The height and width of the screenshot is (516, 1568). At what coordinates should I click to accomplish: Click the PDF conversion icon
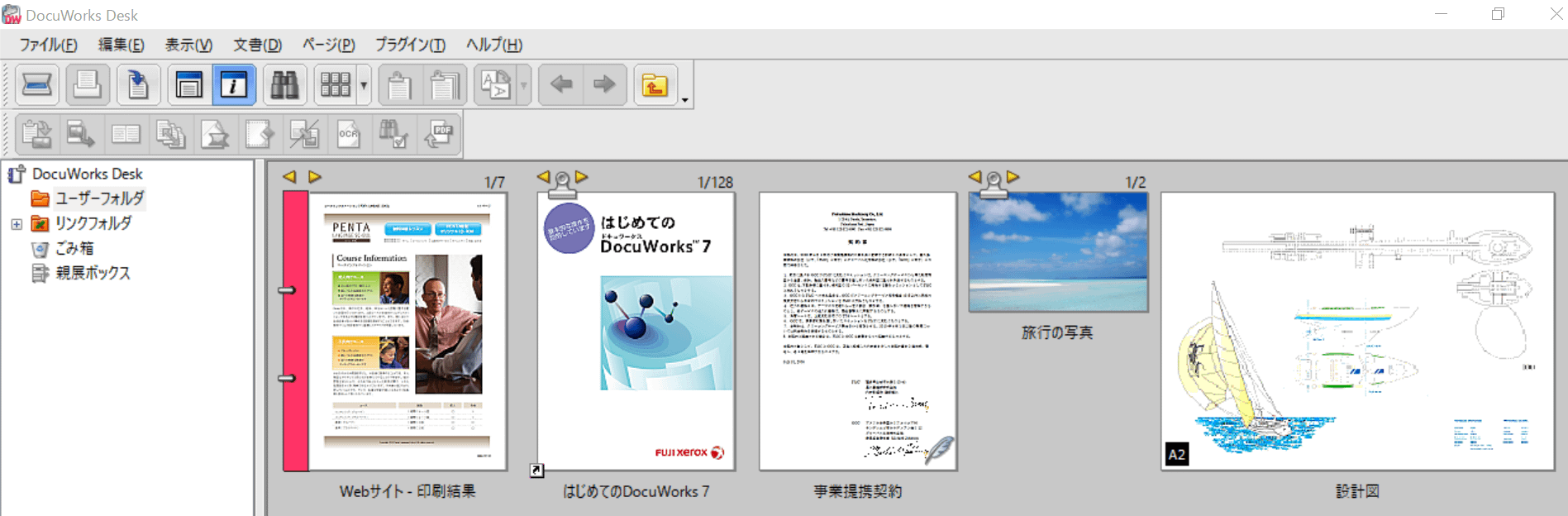[439, 134]
